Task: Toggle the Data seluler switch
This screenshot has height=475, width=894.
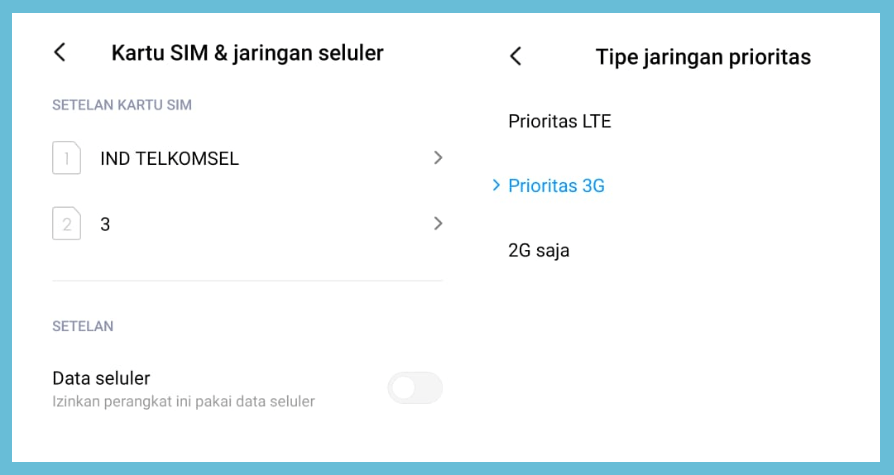Action: pos(415,388)
